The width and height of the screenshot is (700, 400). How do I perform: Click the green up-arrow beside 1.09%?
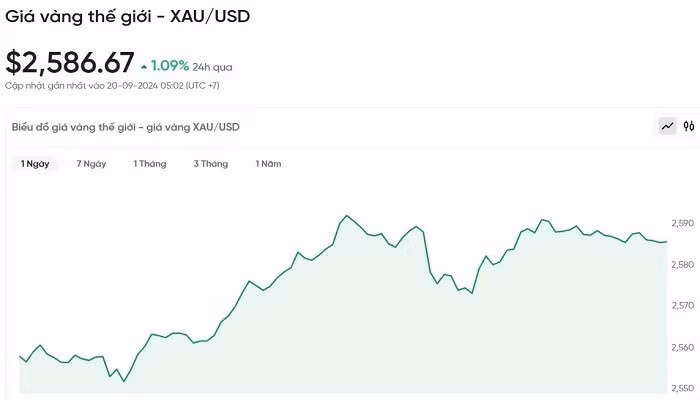[144, 66]
